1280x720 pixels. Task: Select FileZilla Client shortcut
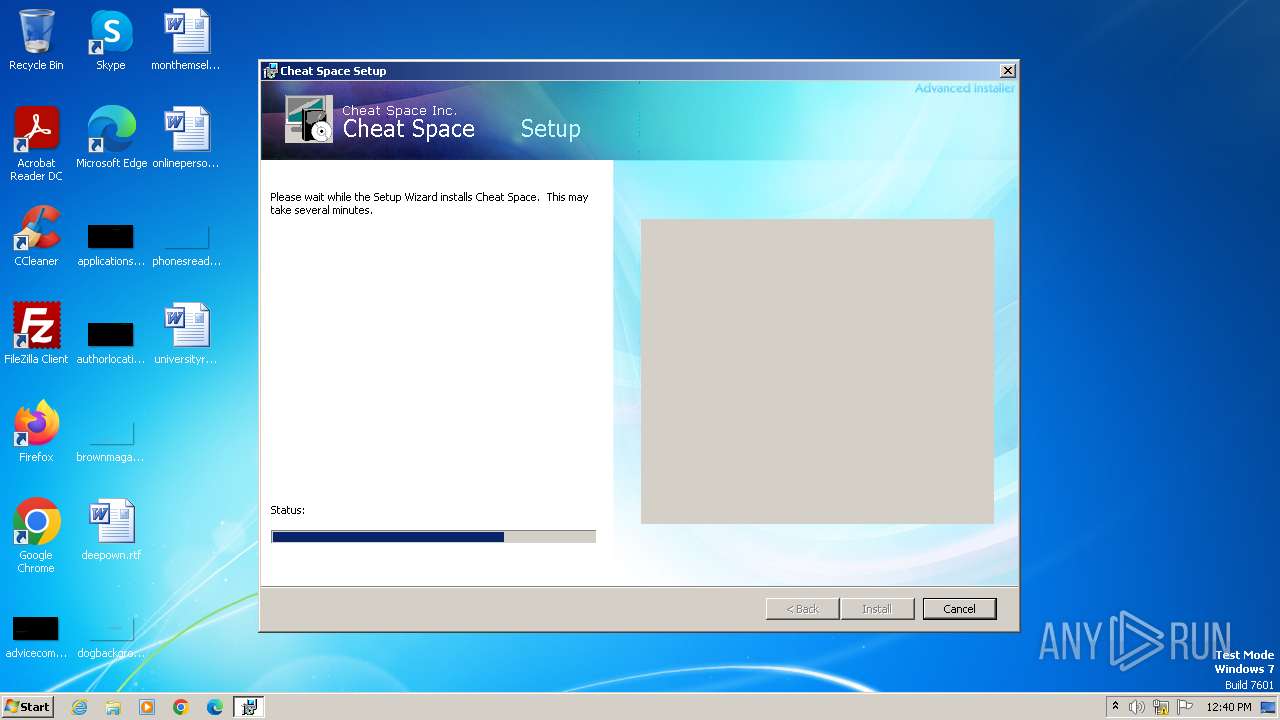coord(36,334)
